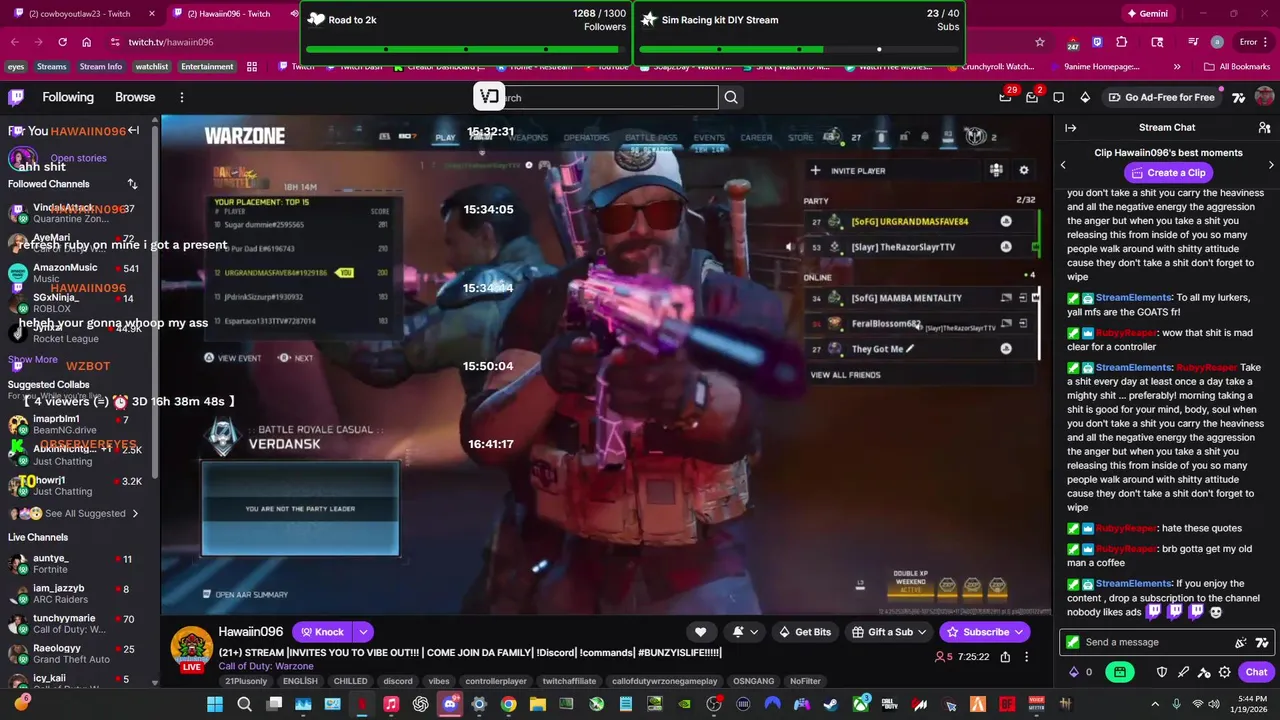
Task: Reload the page in browser toolbar
Action: (62, 42)
